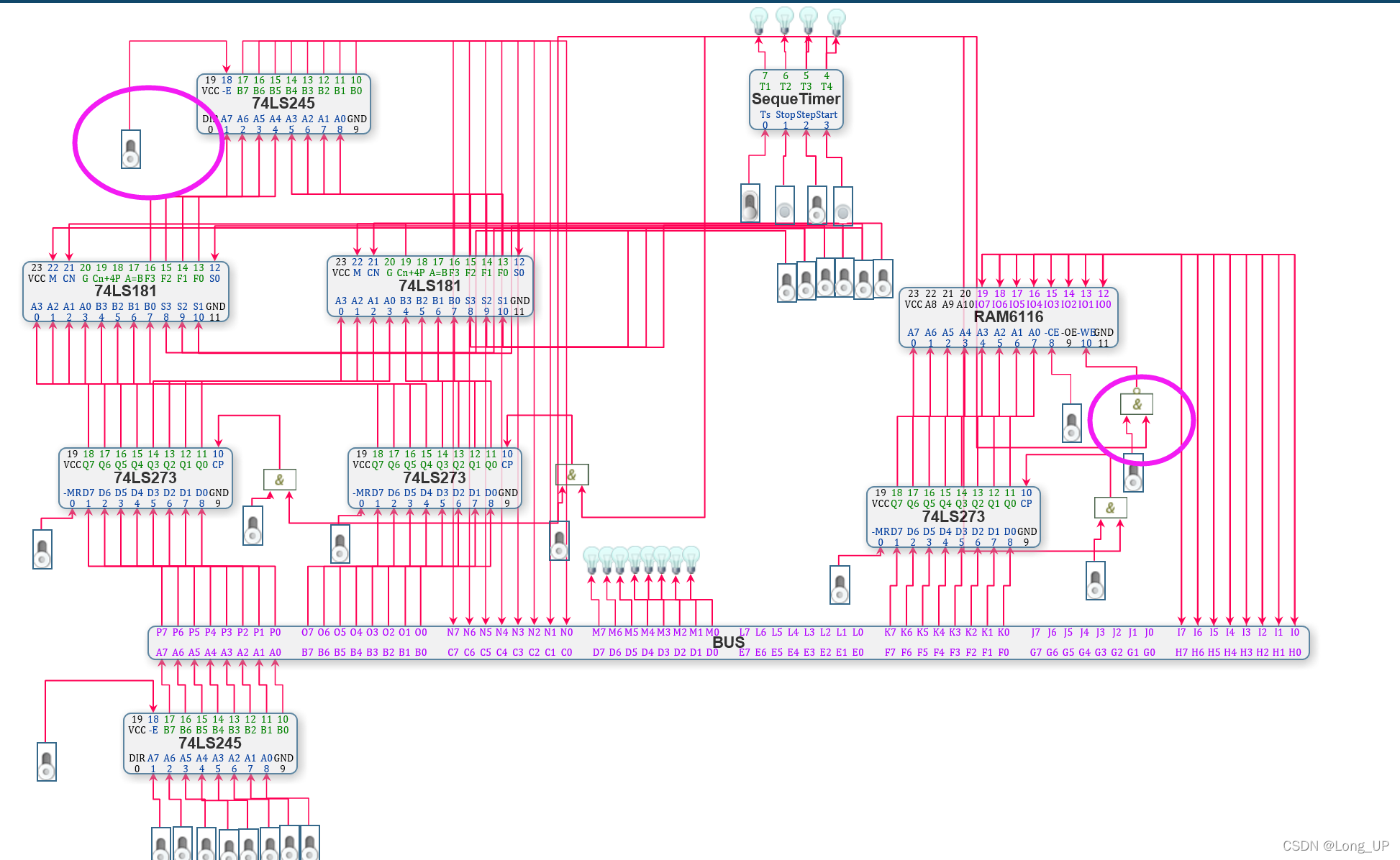
Task: Select the top 74LS245 transceiver chip
Action: point(283,104)
